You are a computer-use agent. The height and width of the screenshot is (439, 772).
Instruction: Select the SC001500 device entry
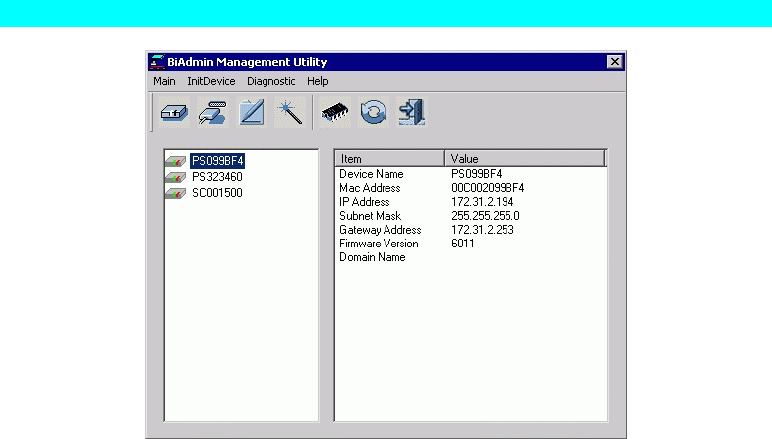217,193
